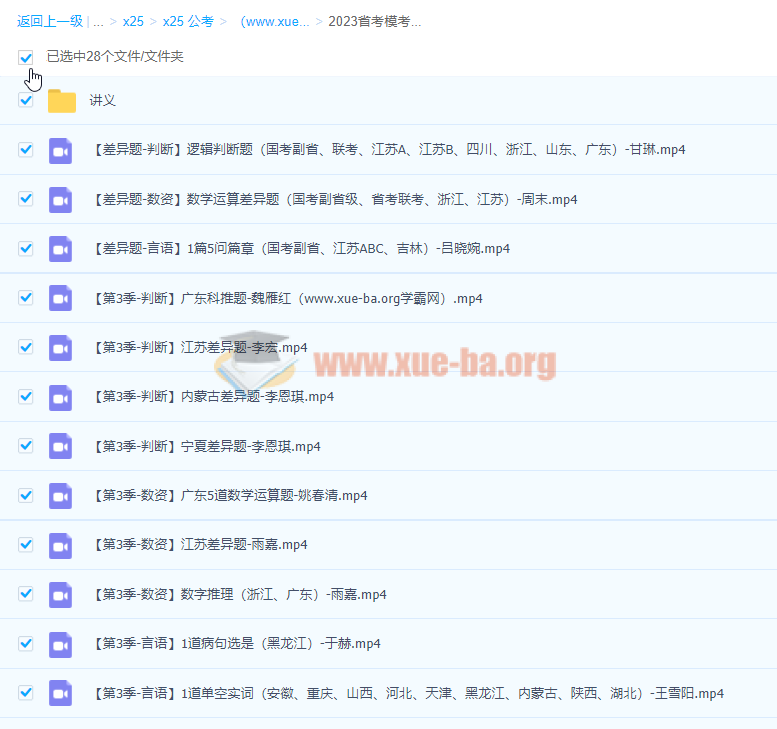Viewport: 777px width, 729px height.
Task: Deselect checkbox for 江苏差异题 雨嘉.mp4
Action: tap(26, 545)
